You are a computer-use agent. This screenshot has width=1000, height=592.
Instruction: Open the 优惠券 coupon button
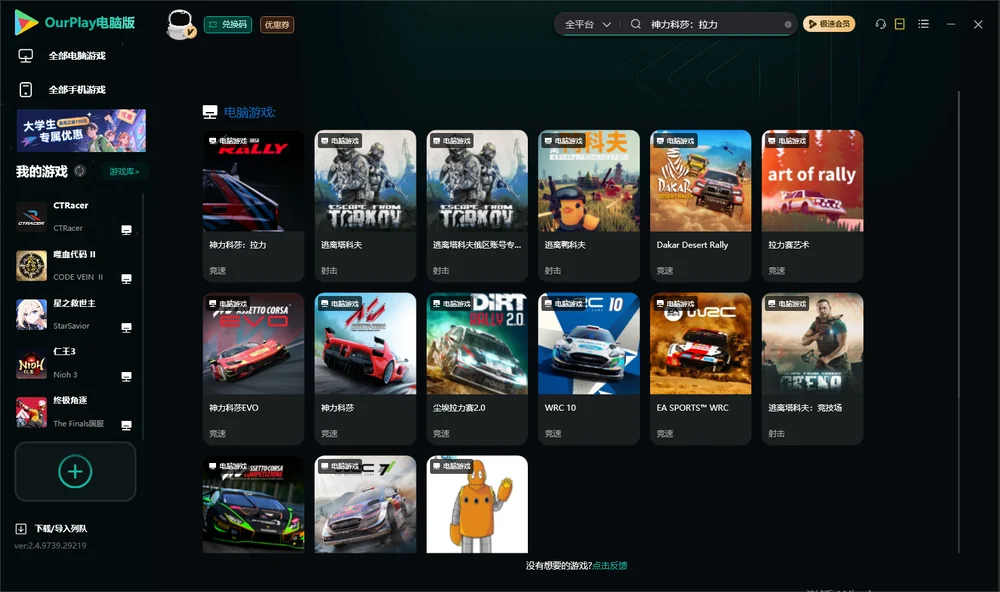point(277,25)
